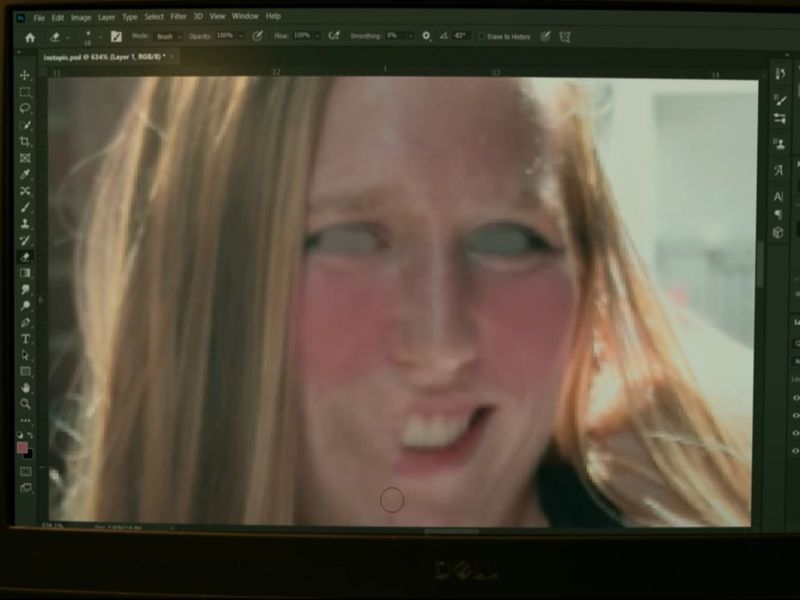Toggle the brush settings panel button
The width and height of the screenshot is (800, 600).
(x=116, y=37)
